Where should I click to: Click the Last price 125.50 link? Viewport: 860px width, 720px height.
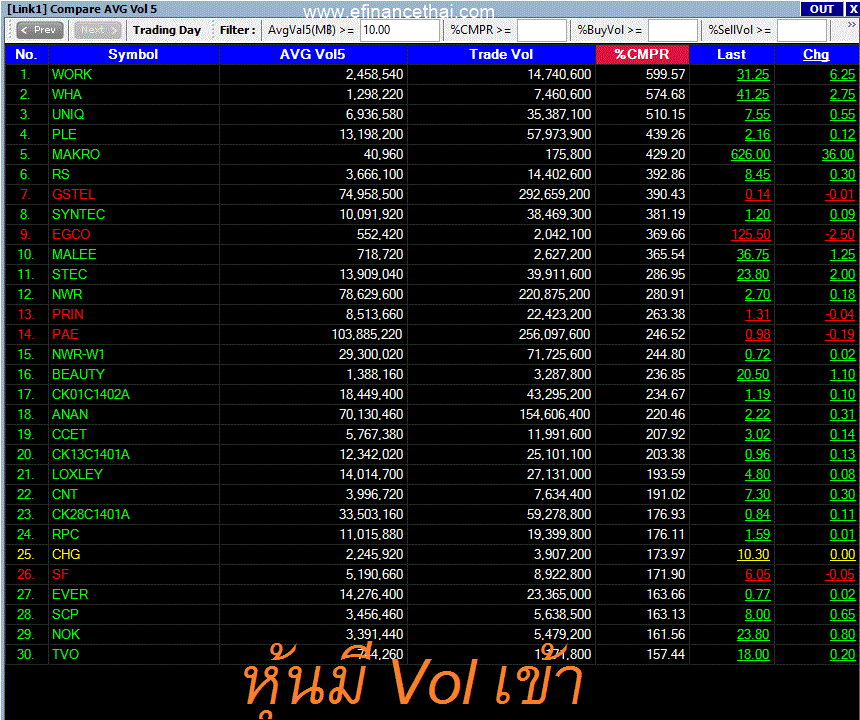751,234
